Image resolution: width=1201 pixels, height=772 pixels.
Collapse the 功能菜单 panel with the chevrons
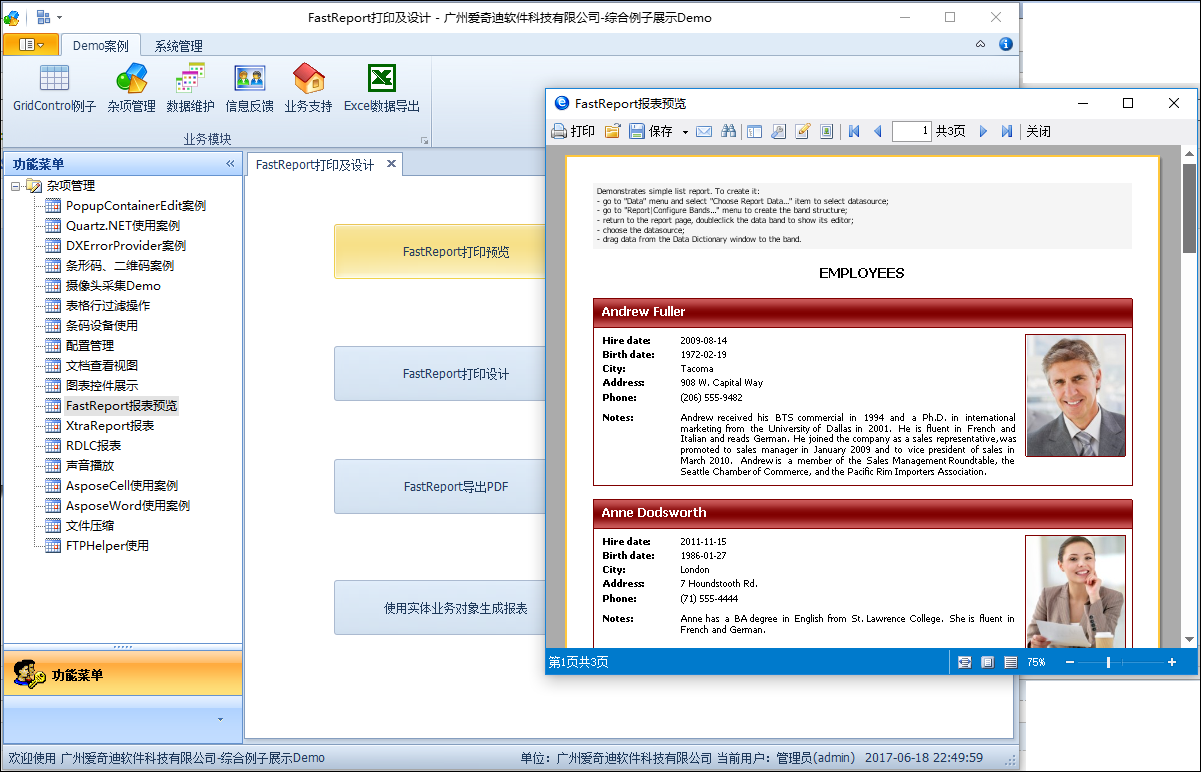[x=230, y=164]
